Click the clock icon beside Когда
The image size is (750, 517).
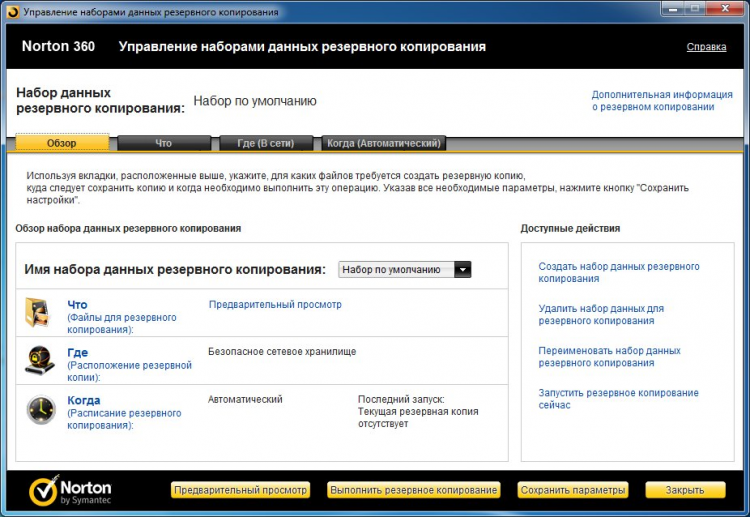point(41,409)
